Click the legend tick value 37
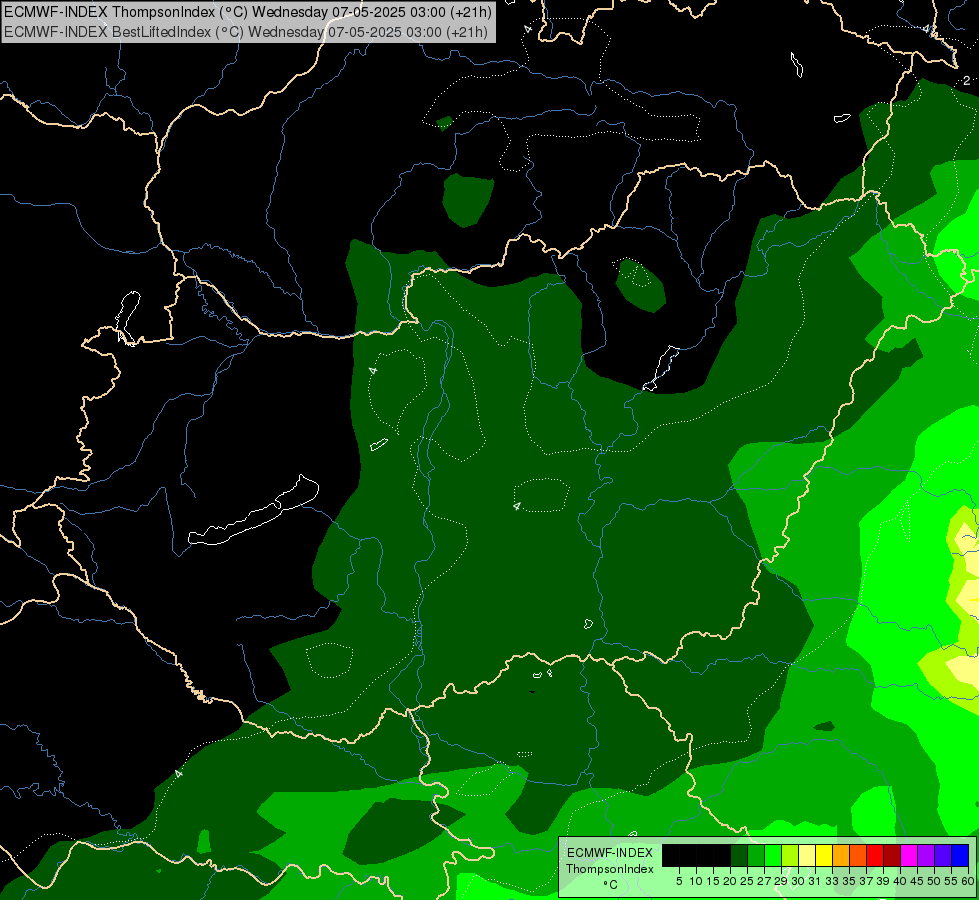The image size is (979, 900). (866, 881)
